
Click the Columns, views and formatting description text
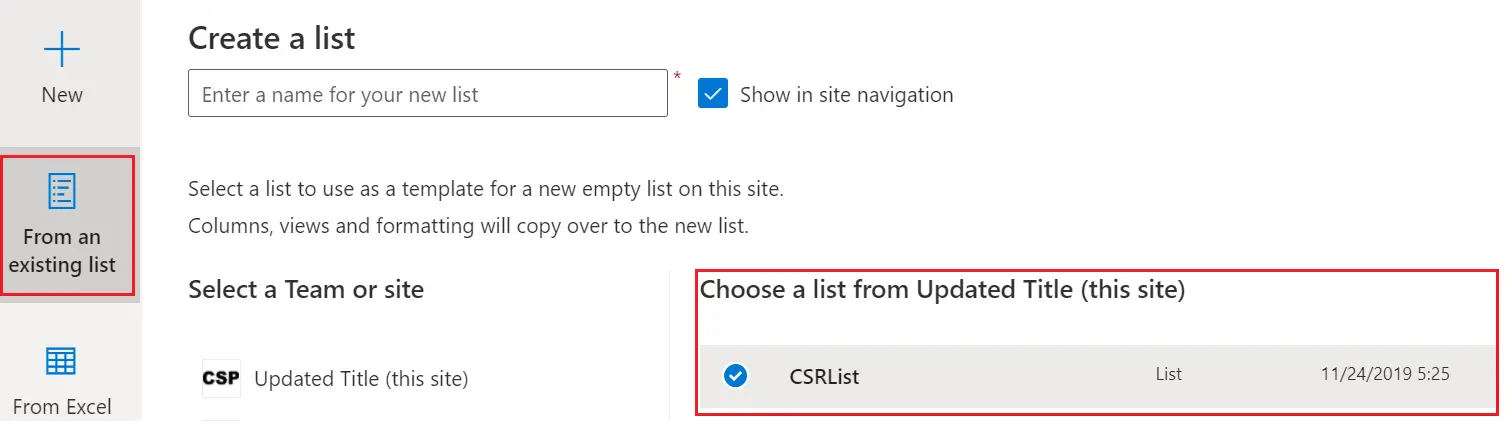[x=468, y=226]
